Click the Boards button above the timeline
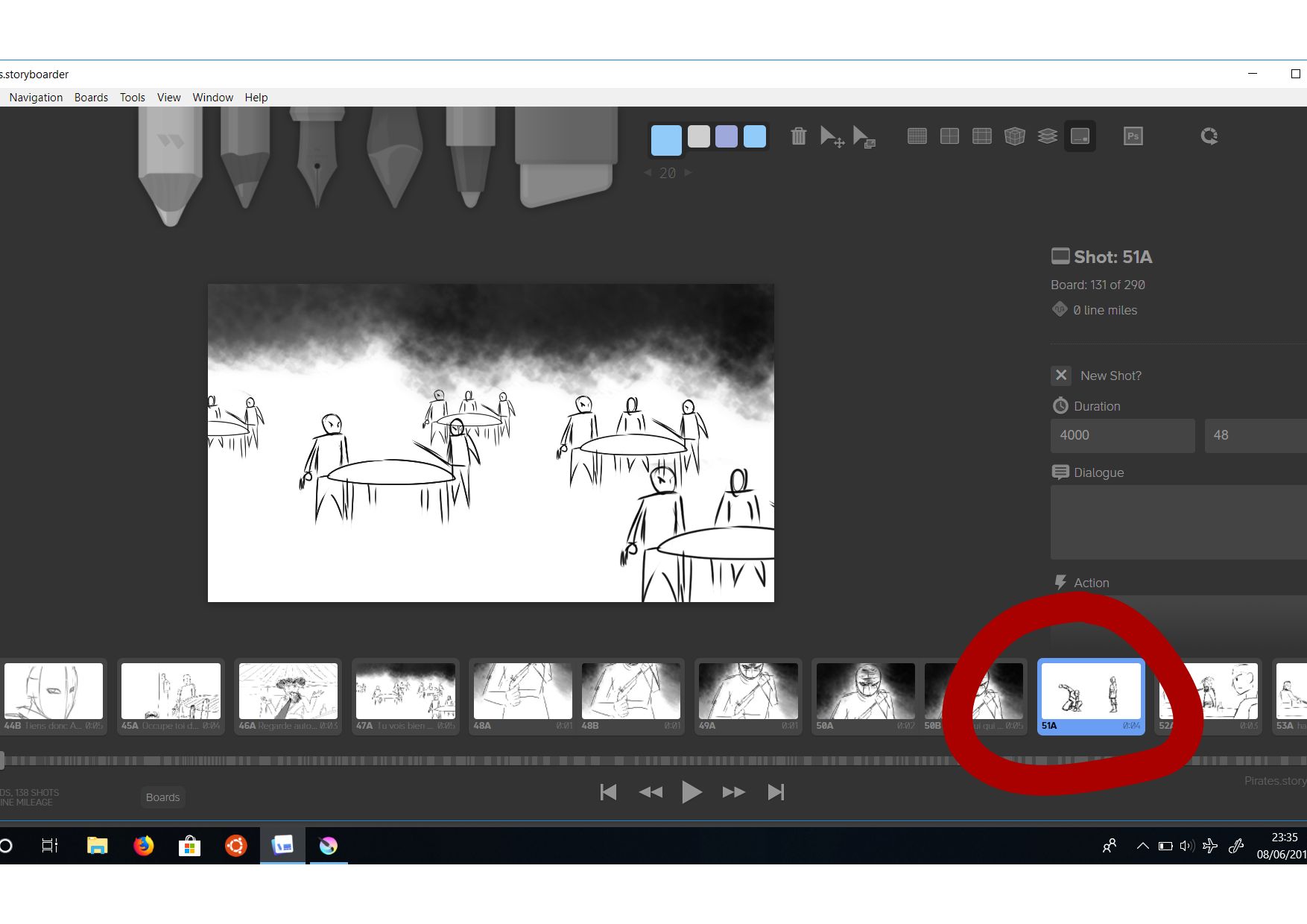This screenshot has width=1307, height=924. point(162,797)
